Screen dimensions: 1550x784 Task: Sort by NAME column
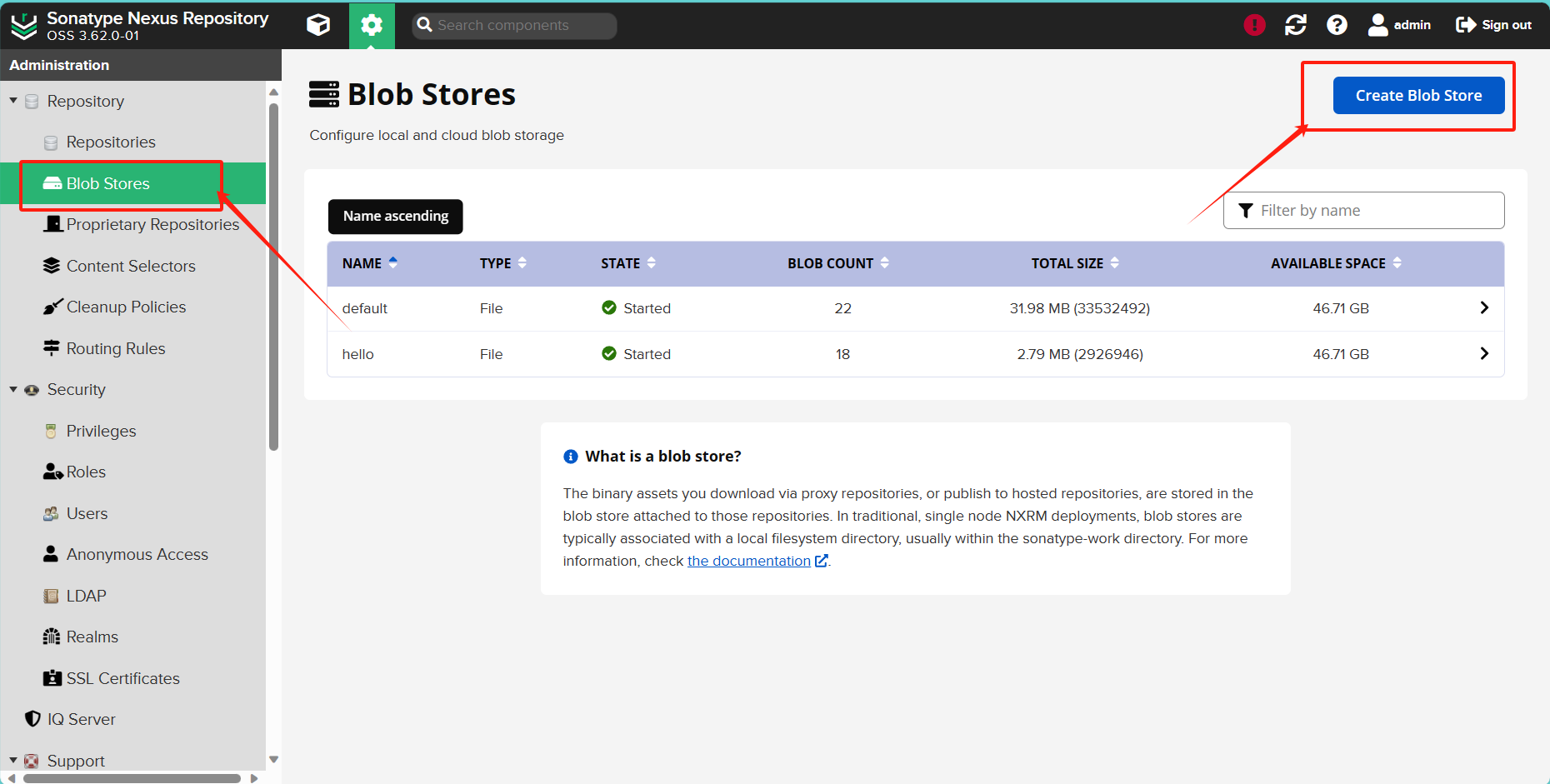coord(370,263)
